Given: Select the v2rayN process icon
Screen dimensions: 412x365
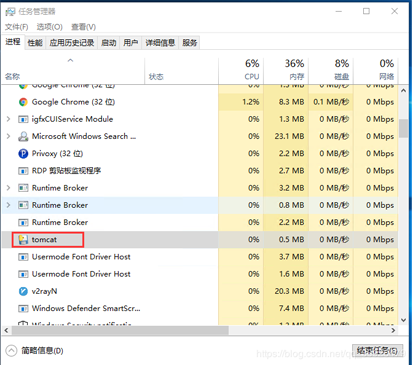Looking at the screenshot, I should coord(23,291).
